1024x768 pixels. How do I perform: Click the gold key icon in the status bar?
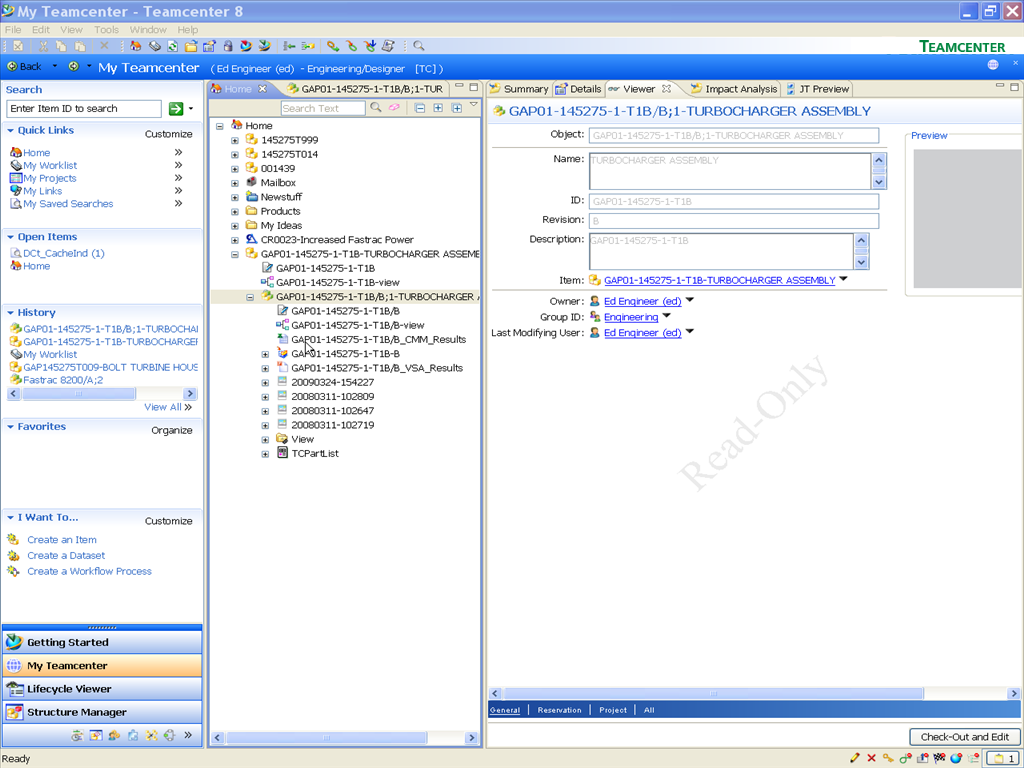tap(888, 758)
